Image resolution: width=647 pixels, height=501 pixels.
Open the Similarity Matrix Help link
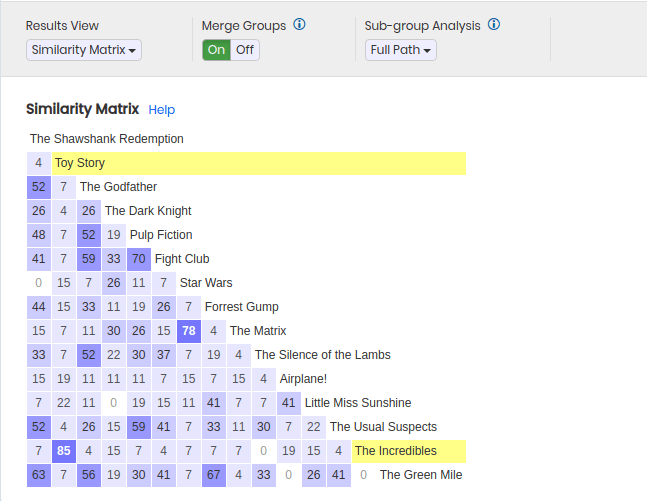(162, 110)
